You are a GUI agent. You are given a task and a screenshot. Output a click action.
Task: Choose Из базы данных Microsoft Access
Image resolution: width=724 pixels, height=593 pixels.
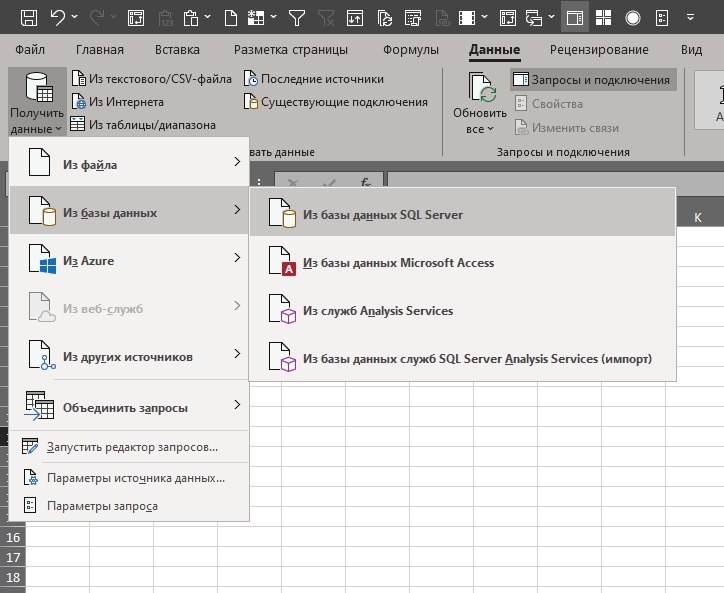(x=463, y=260)
